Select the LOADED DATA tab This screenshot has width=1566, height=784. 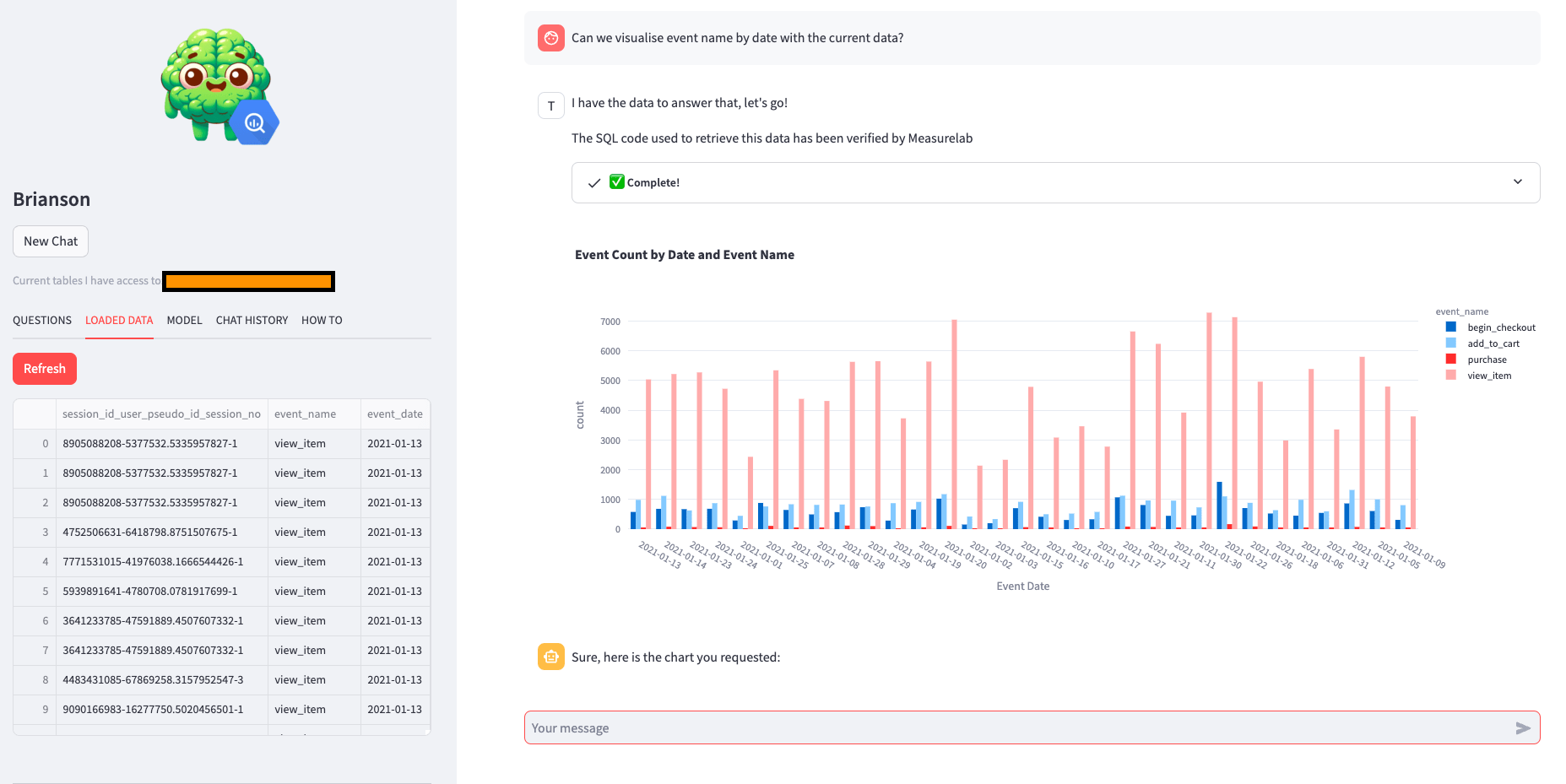click(x=119, y=321)
